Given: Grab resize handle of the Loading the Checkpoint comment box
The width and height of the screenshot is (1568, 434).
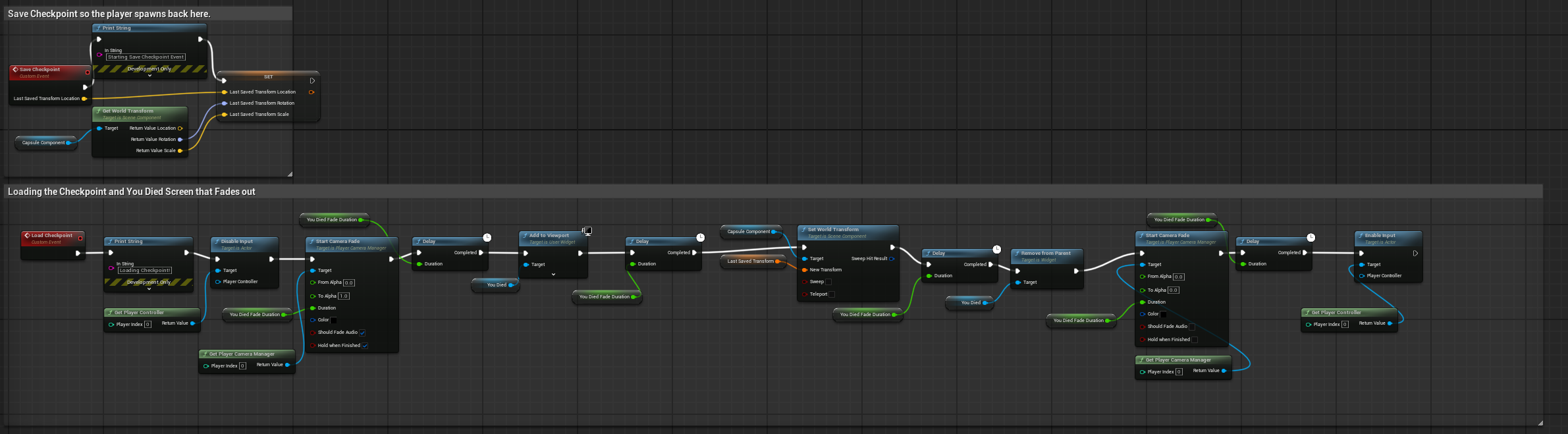Looking at the screenshot, I should [1540, 423].
